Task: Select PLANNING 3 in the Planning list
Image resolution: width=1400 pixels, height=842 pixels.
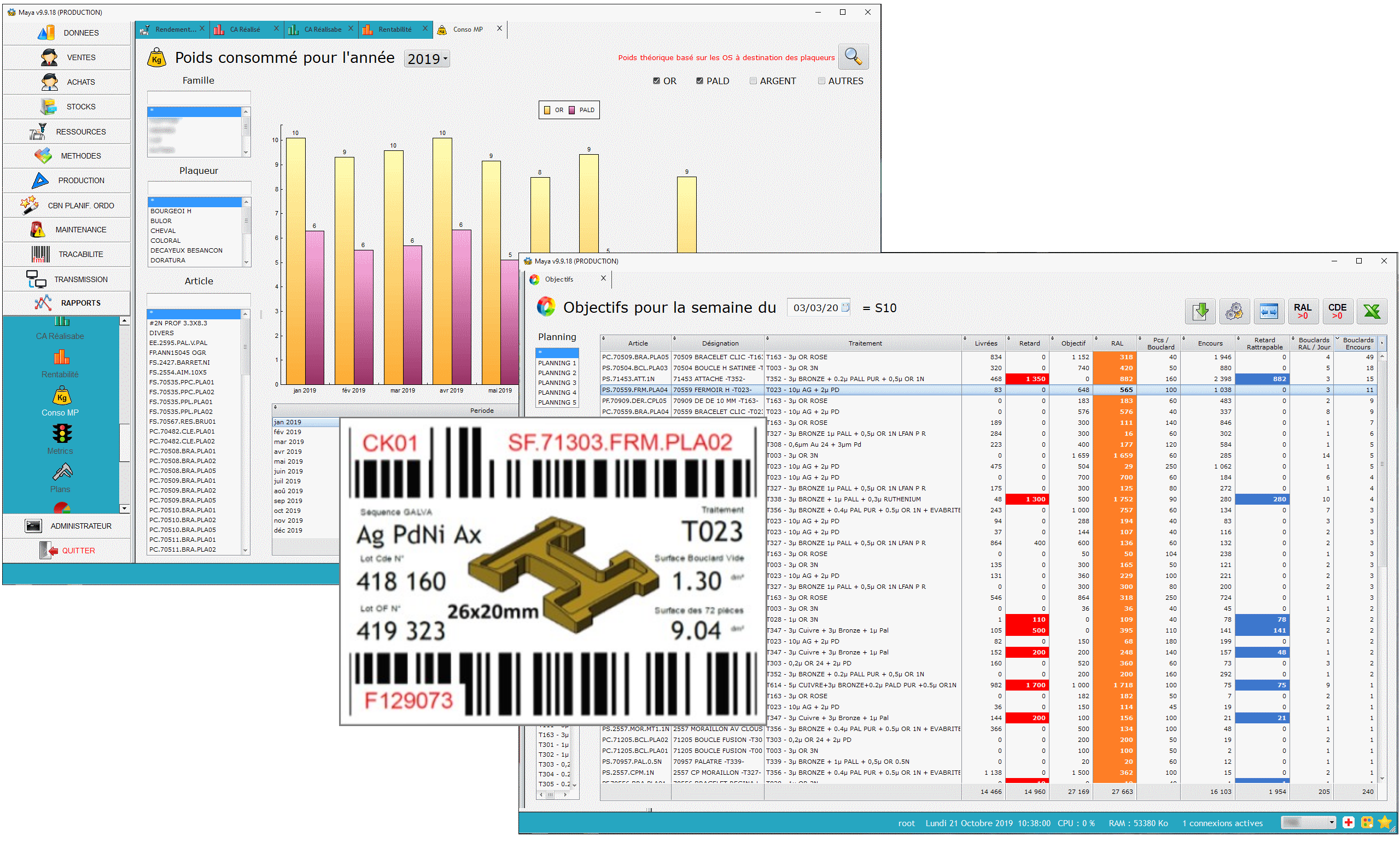Action: pos(557,382)
